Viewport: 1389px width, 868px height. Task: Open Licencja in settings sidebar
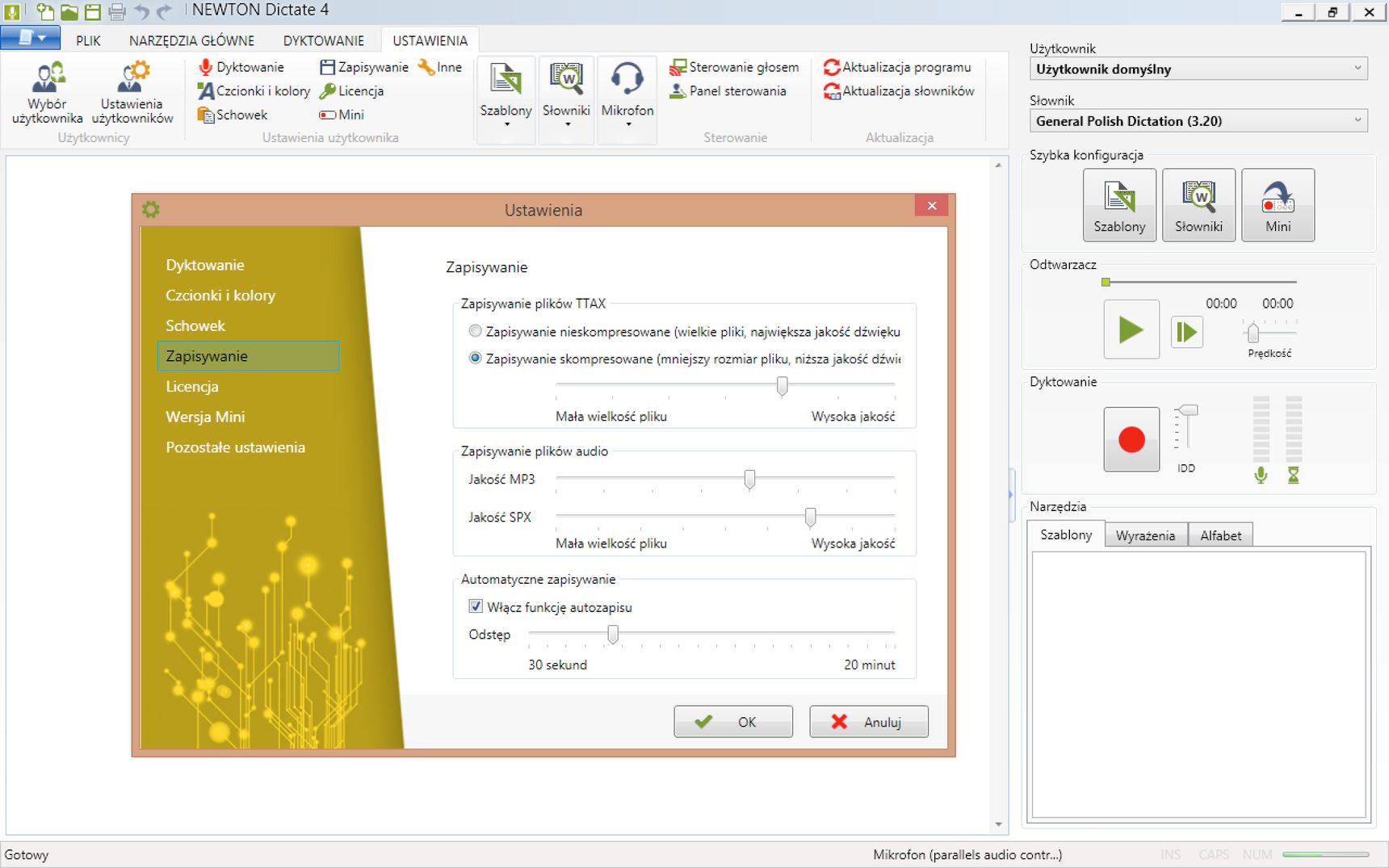192,387
